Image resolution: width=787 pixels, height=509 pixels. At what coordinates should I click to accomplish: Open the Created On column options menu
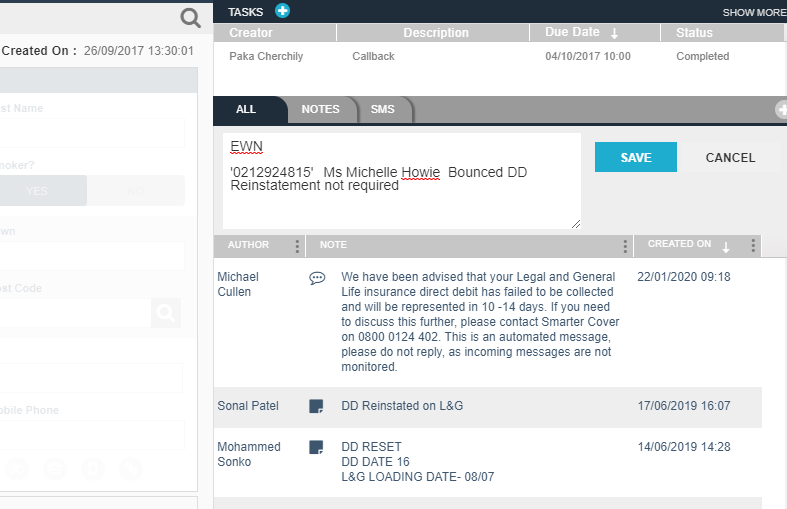[x=753, y=246]
